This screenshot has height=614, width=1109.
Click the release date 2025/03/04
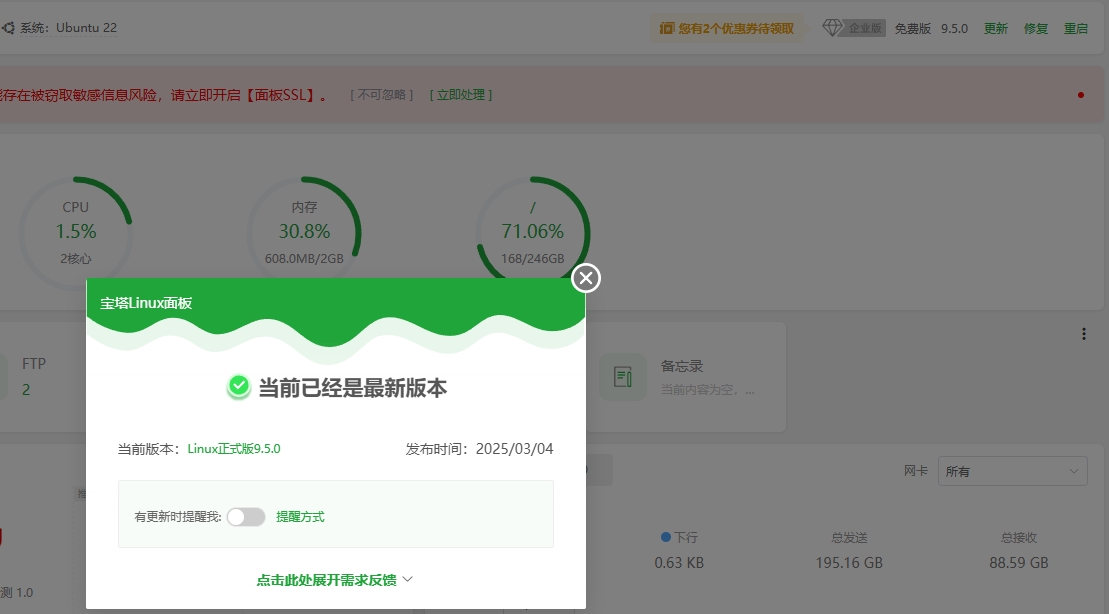pyautogui.click(x=514, y=448)
